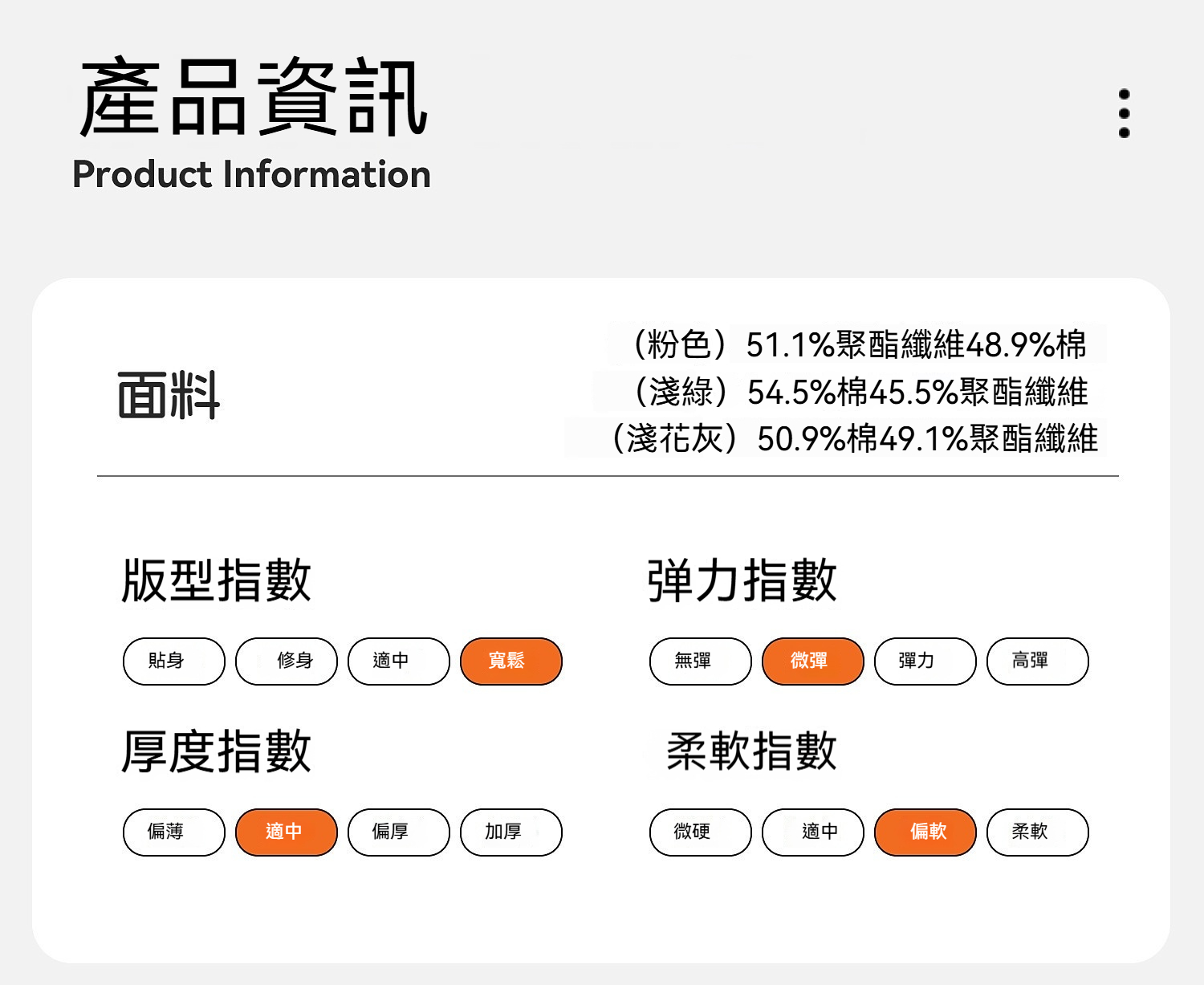
Task: Select the 高彈 elasticity option
Action: (1038, 661)
